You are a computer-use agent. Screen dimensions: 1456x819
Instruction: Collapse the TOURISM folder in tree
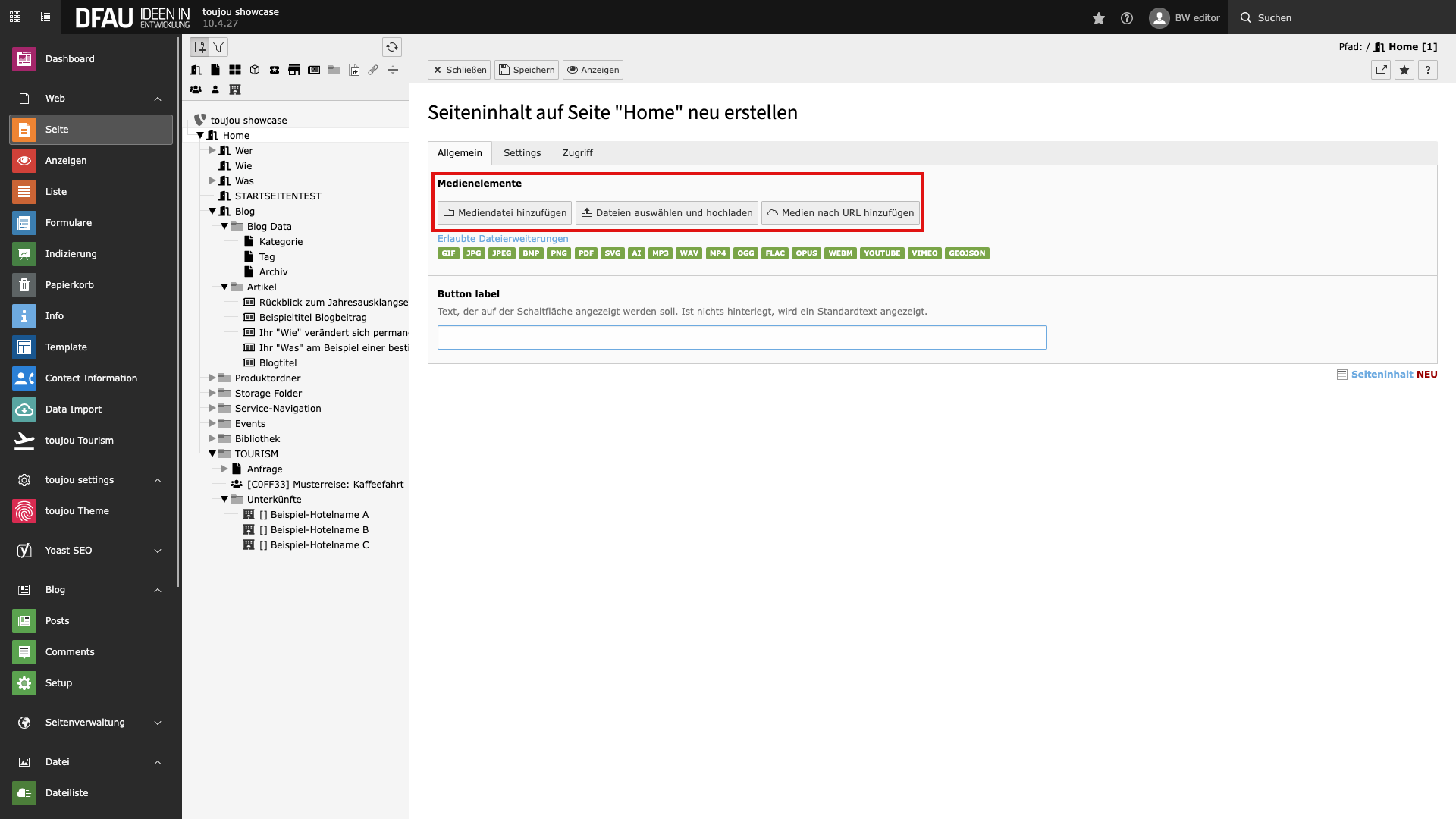click(212, 454)
